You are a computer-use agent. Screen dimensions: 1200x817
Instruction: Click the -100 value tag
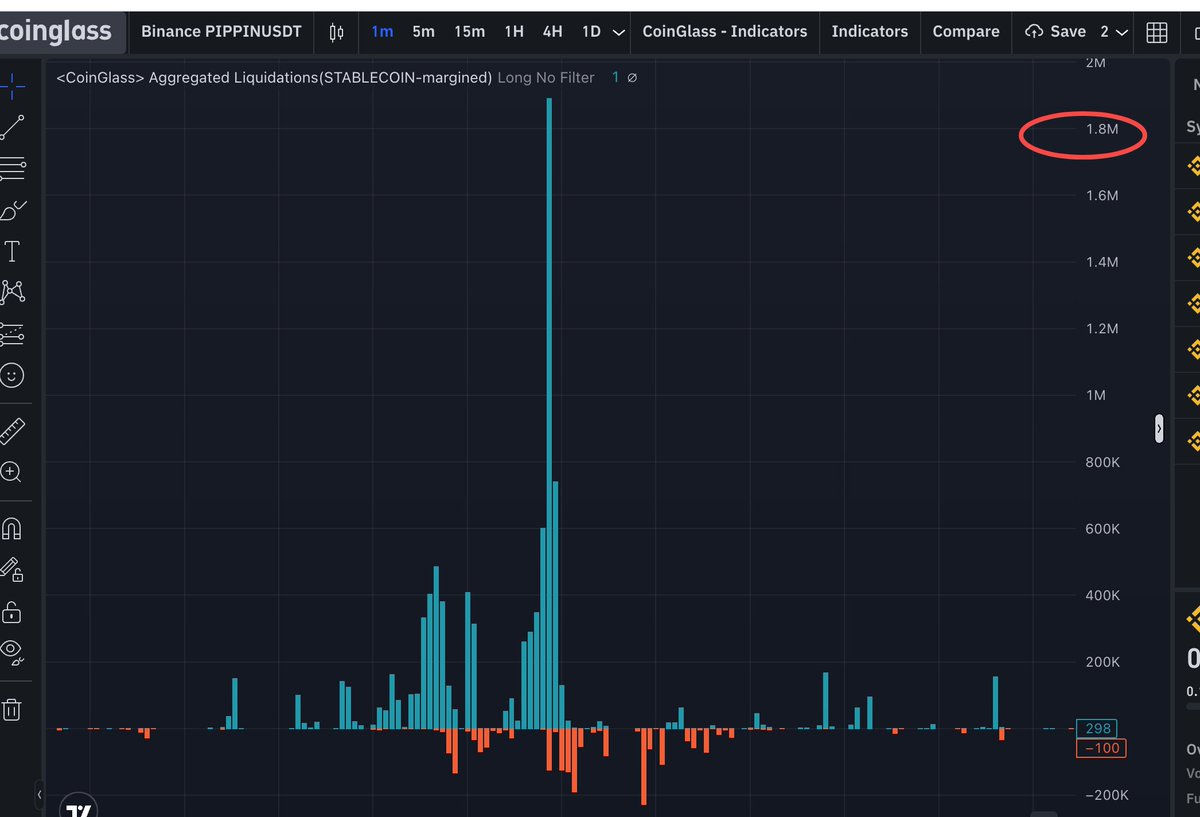[1100, 748]
